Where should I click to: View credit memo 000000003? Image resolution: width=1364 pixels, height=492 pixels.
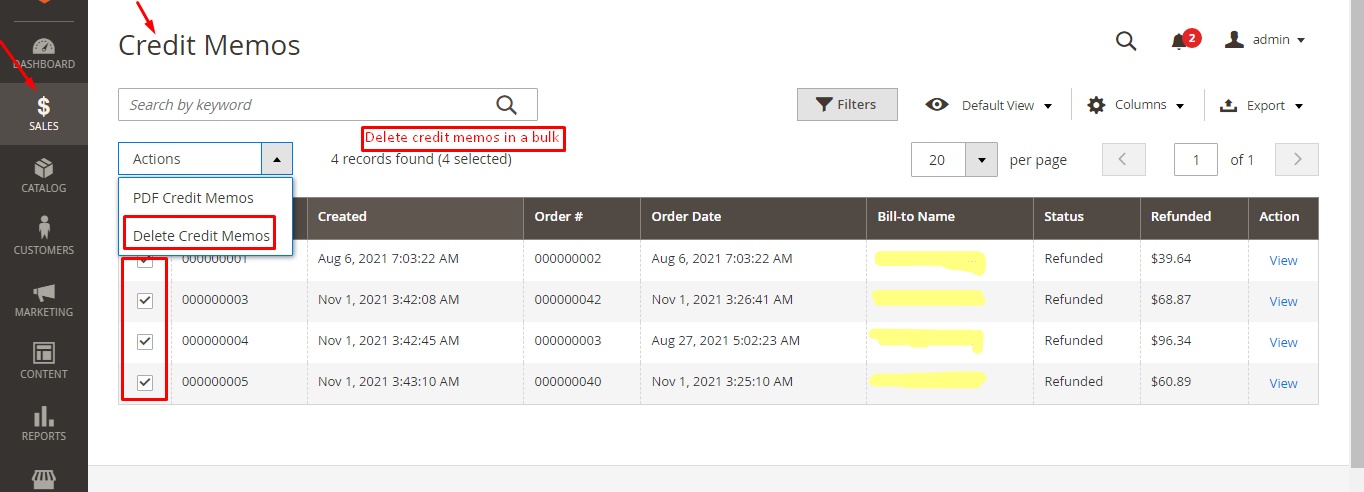point(1283,301)
